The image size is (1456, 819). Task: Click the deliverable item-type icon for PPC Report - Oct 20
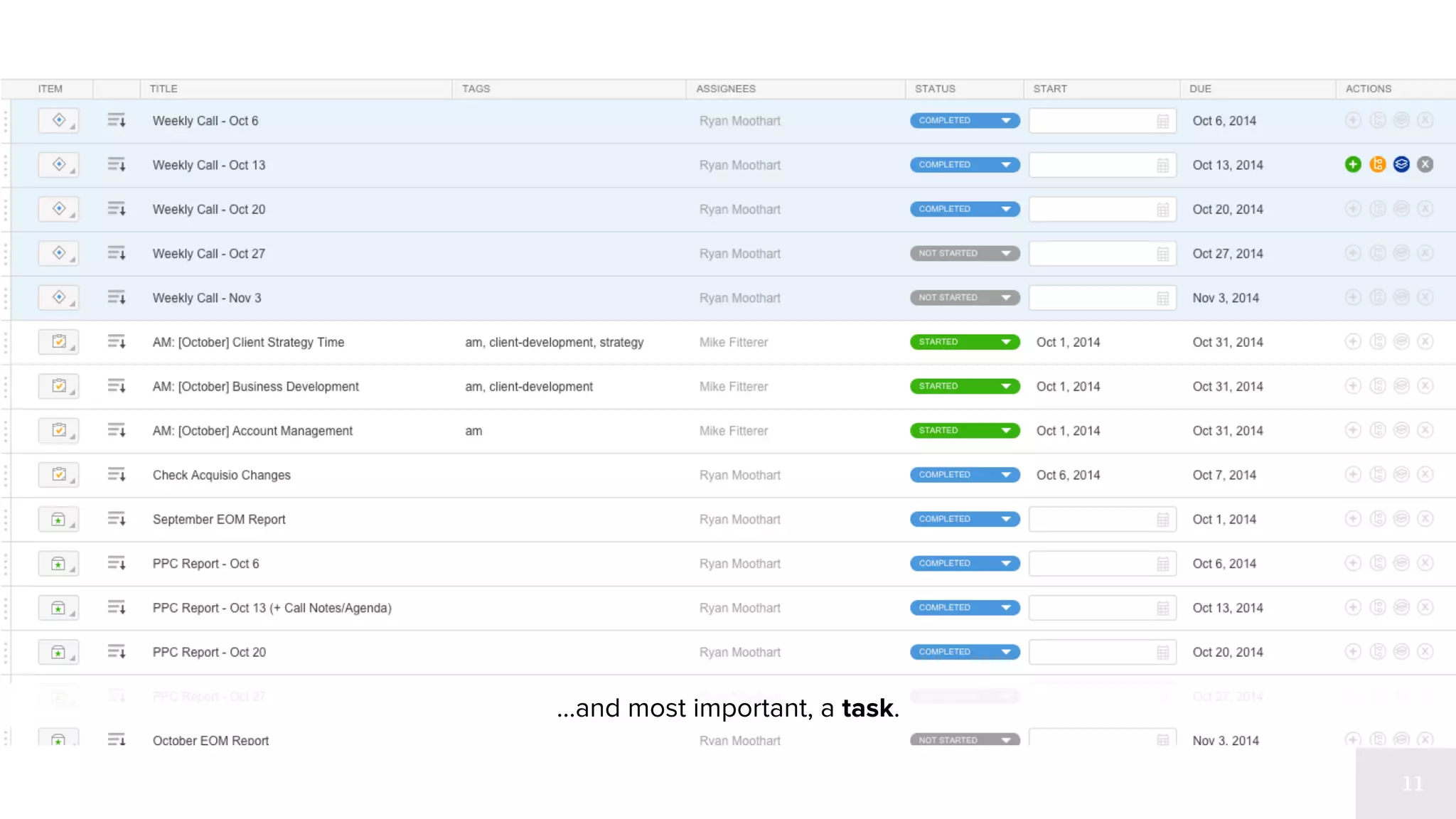pos(59,652)
